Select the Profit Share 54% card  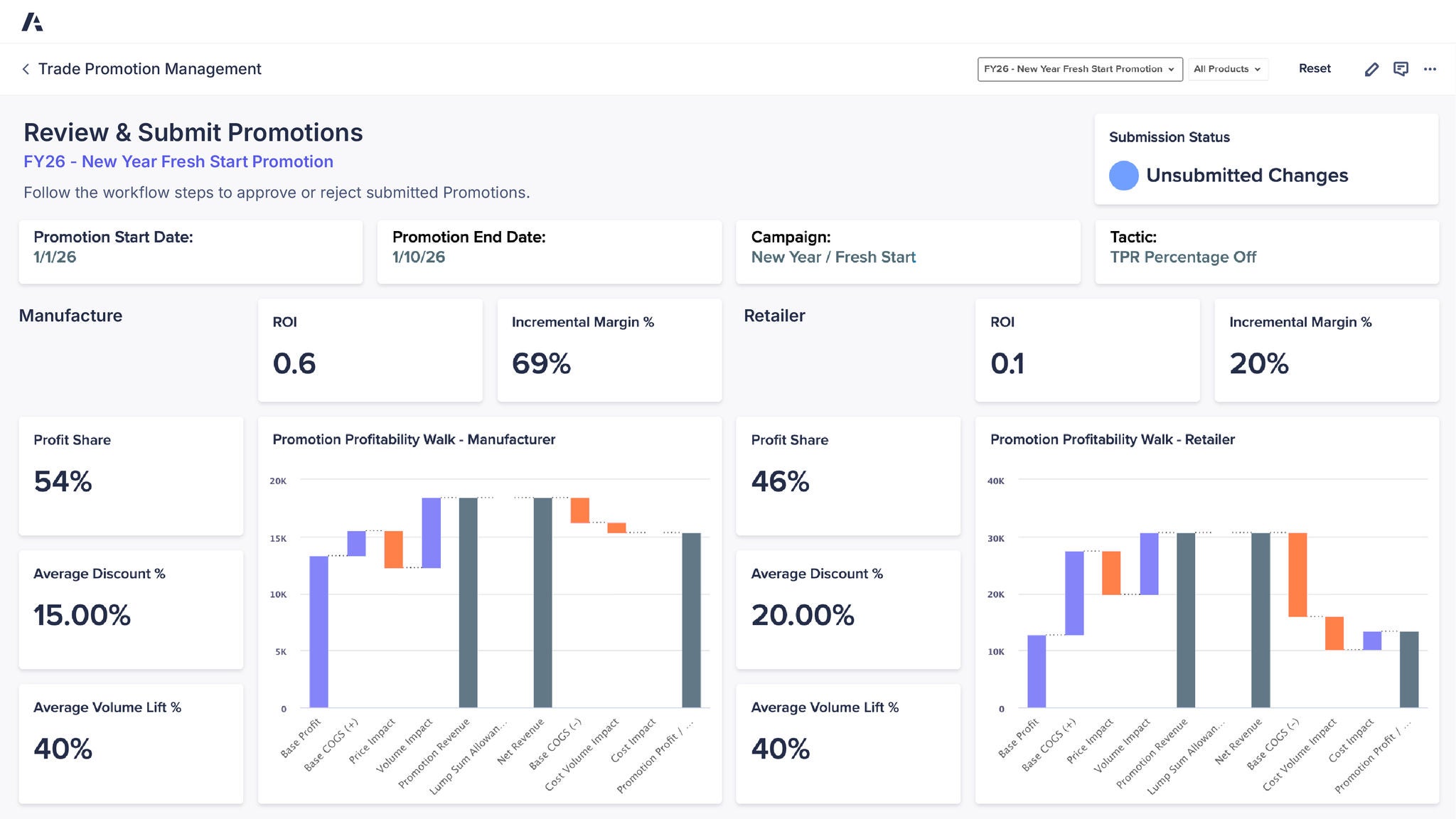131,476
